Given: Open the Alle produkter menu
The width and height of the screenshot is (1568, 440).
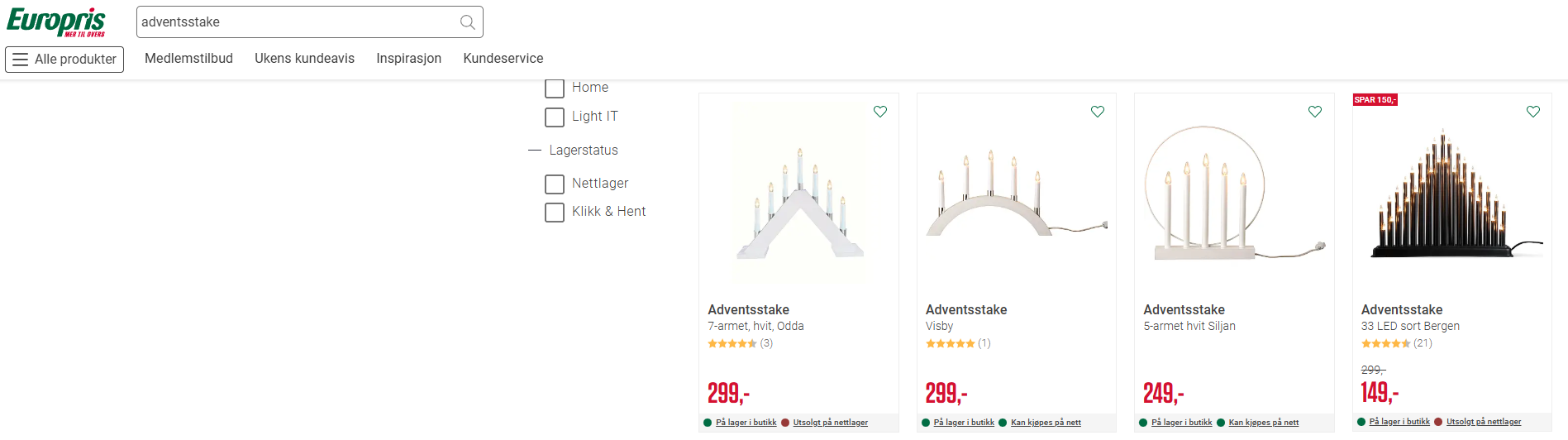Looking at the screenshot, I should tap(64, 60).
